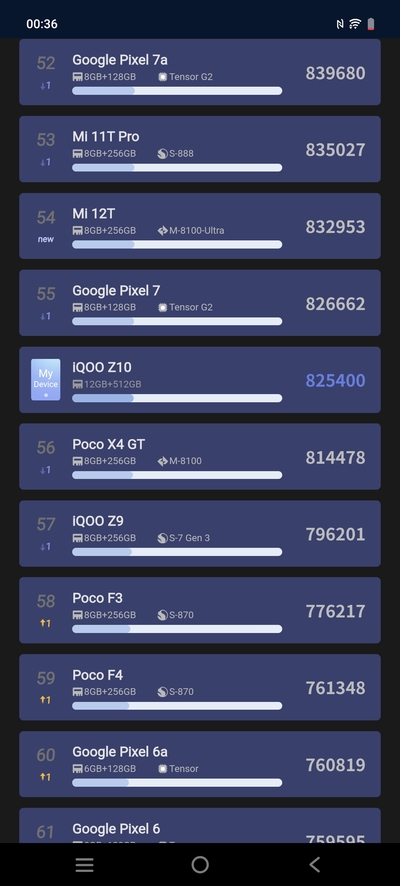Image resolution: width=400 pixels, height=886 pixels.
Task: Tap the battery indicator in the status bar
Action: pyautogui.click(x=371, y=24)
